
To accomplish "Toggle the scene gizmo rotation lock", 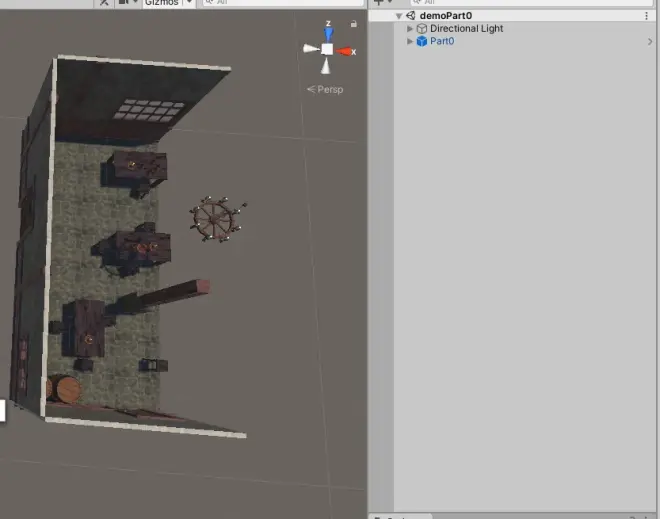I will pyautogui.click(x=354, y=24).
